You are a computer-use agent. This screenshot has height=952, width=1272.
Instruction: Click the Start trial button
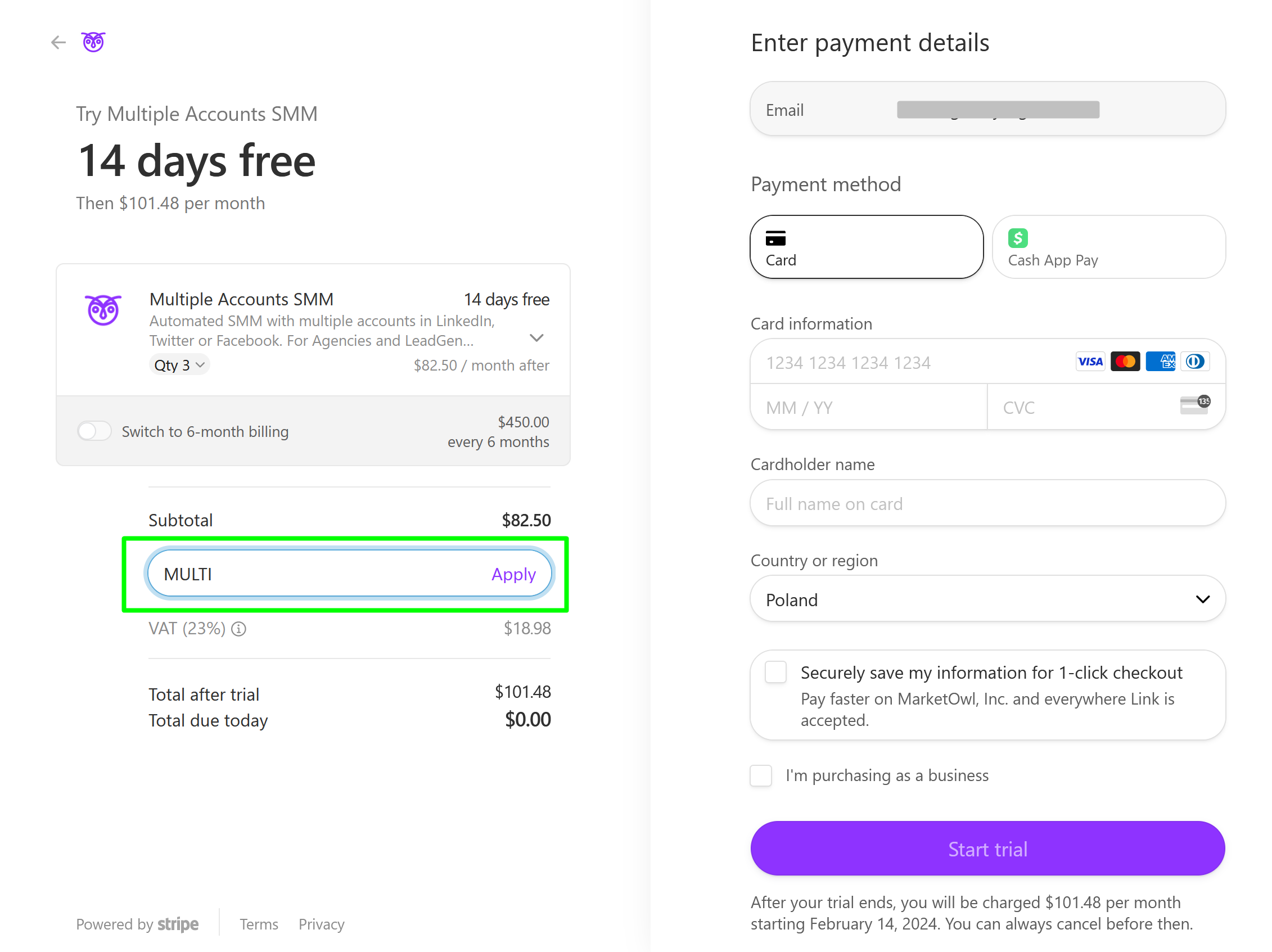click(x=987, y=849)
